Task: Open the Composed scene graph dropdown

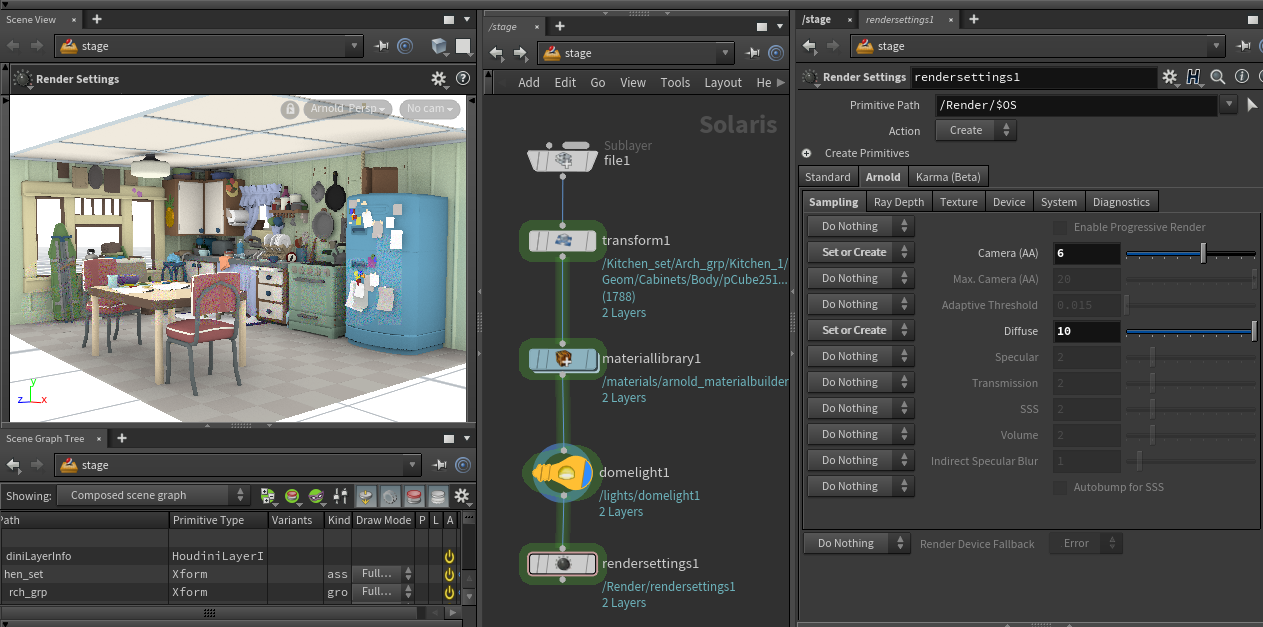Action: [x=152, y=495]
